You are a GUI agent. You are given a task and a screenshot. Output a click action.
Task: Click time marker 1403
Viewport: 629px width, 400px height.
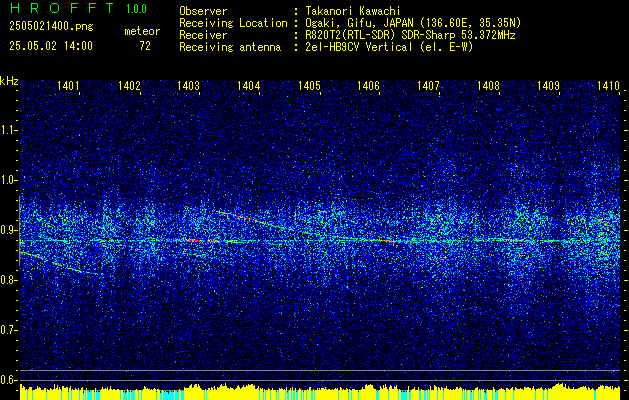pyautogui.click(x=189, y=85)
